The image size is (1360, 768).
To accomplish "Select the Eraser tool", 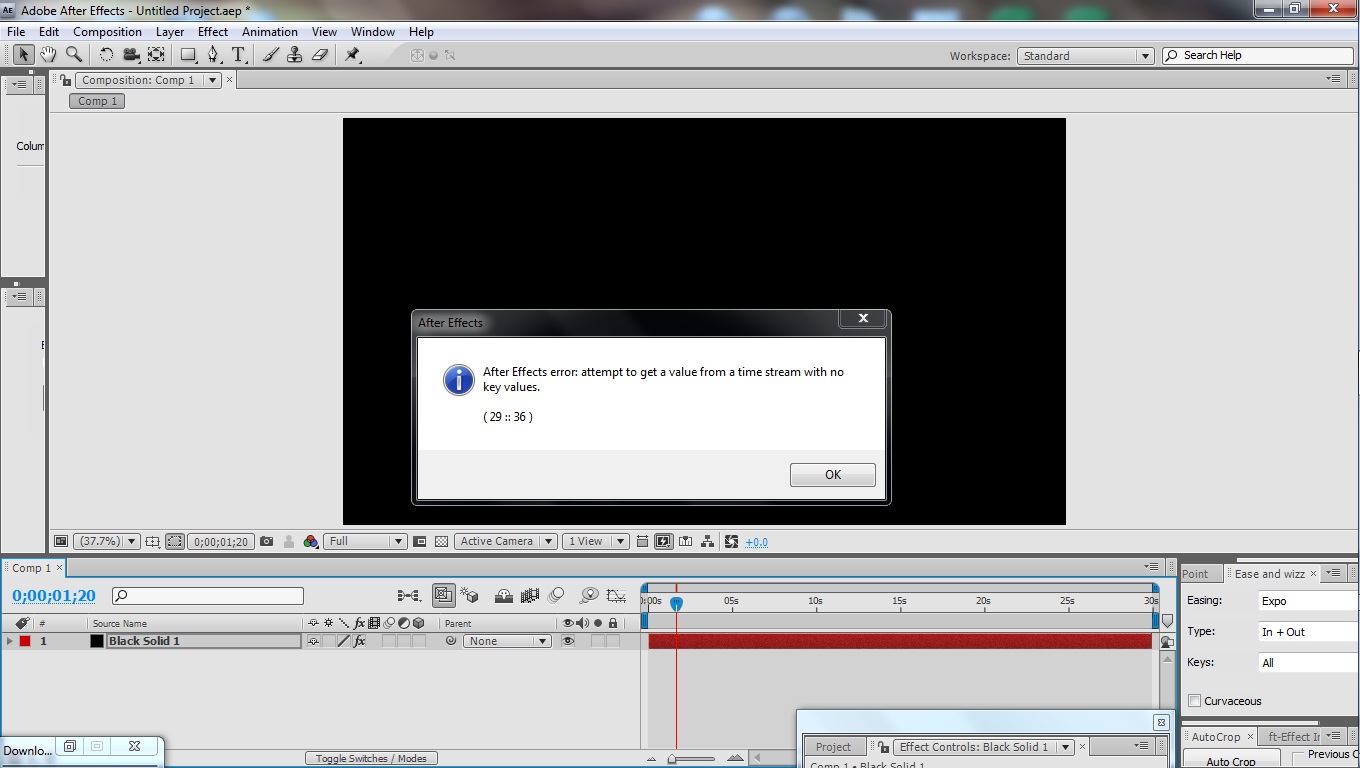I will (x=320, y=55).
